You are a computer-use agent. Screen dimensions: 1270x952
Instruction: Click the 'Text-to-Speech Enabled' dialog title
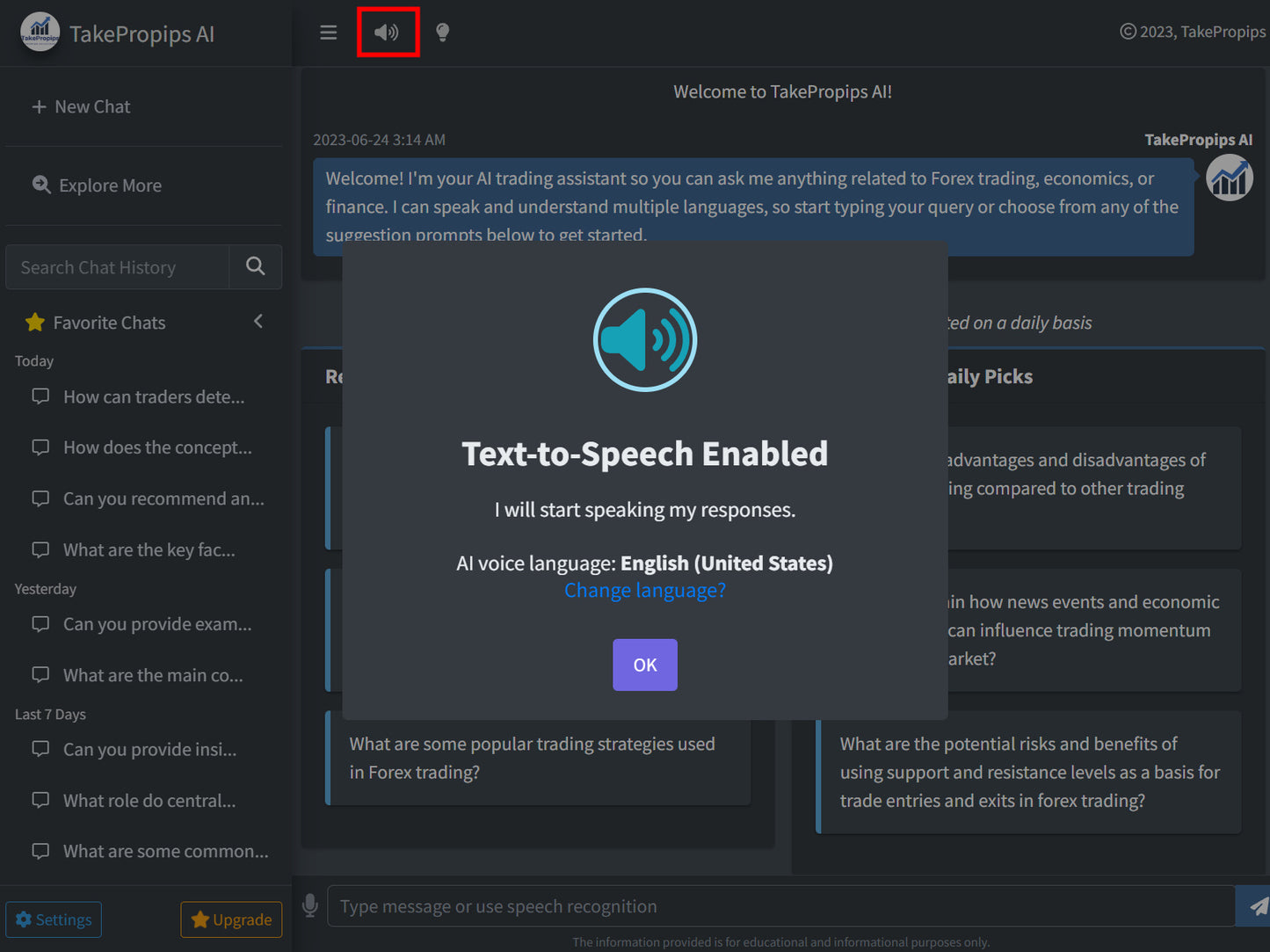tap(645, 454)
